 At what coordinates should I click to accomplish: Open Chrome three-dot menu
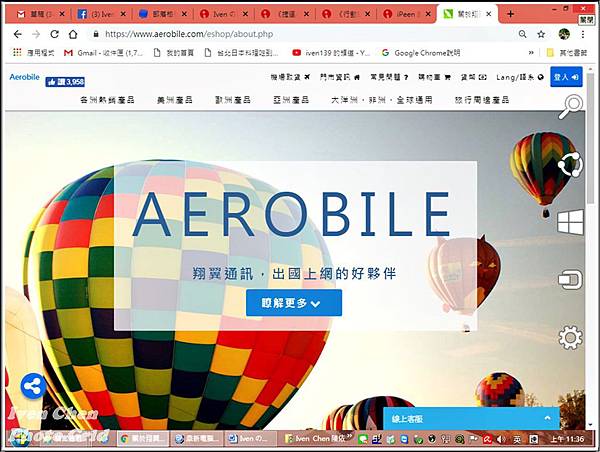tap(583, 34)
